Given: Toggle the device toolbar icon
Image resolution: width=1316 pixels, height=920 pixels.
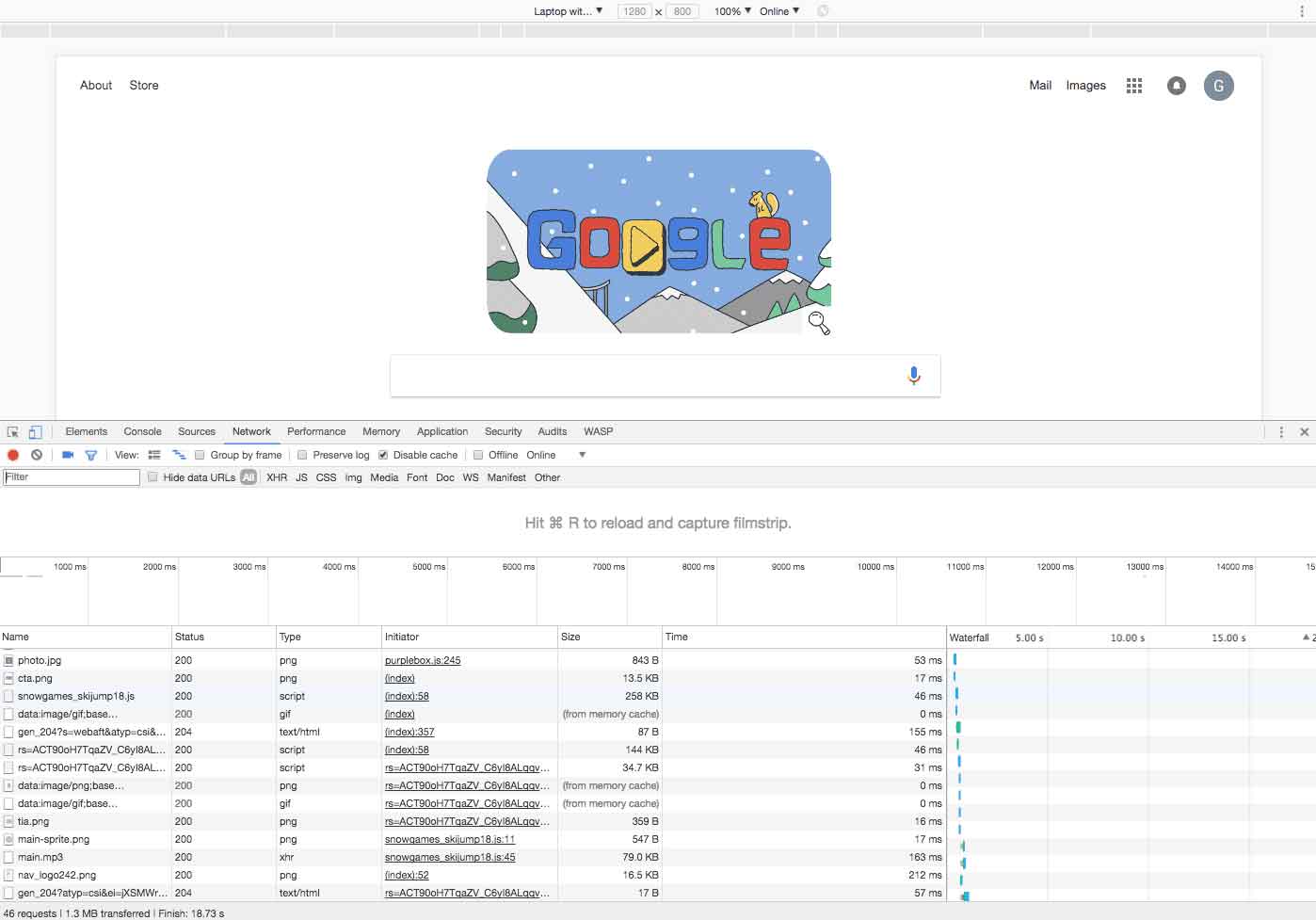Looking at the screenshot, I should 35,432.
